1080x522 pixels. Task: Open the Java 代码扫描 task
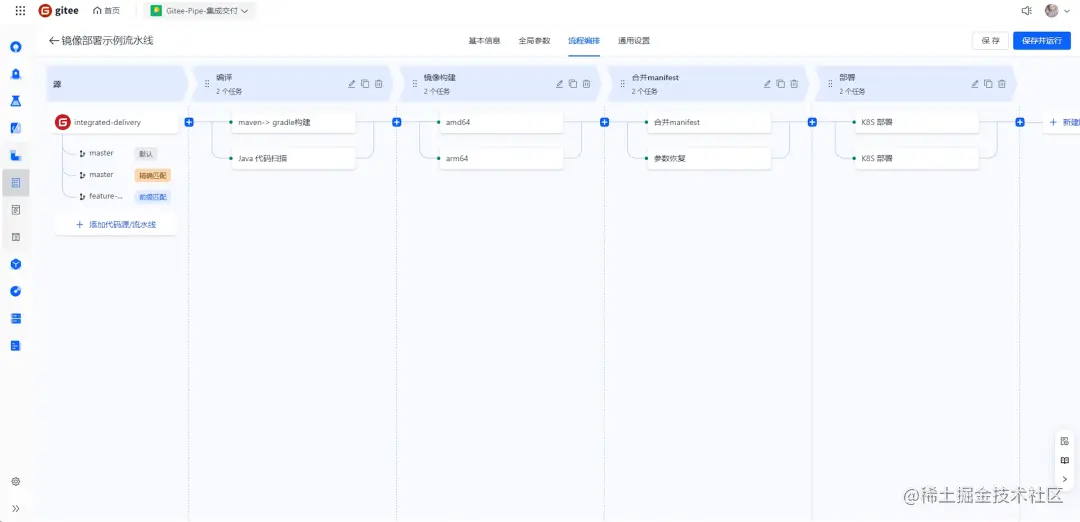[293, 158]
